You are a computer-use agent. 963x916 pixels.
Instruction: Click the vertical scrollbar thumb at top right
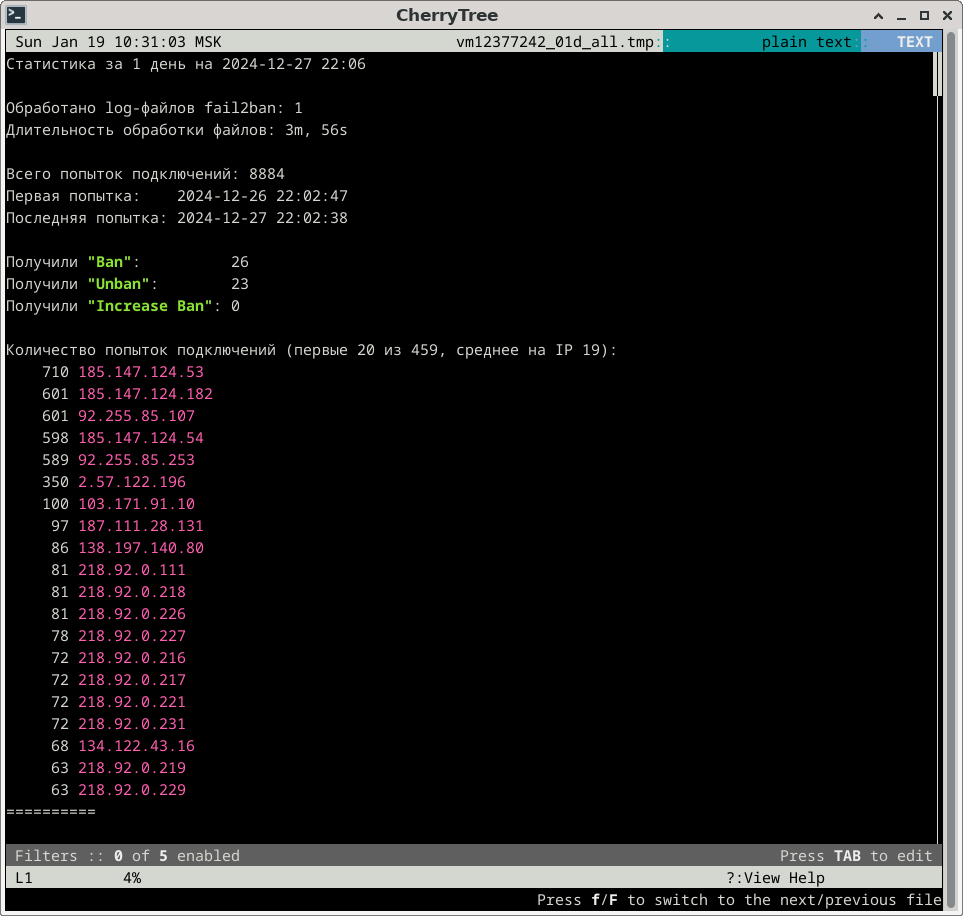pyautogui.click(x=936, y=74)
